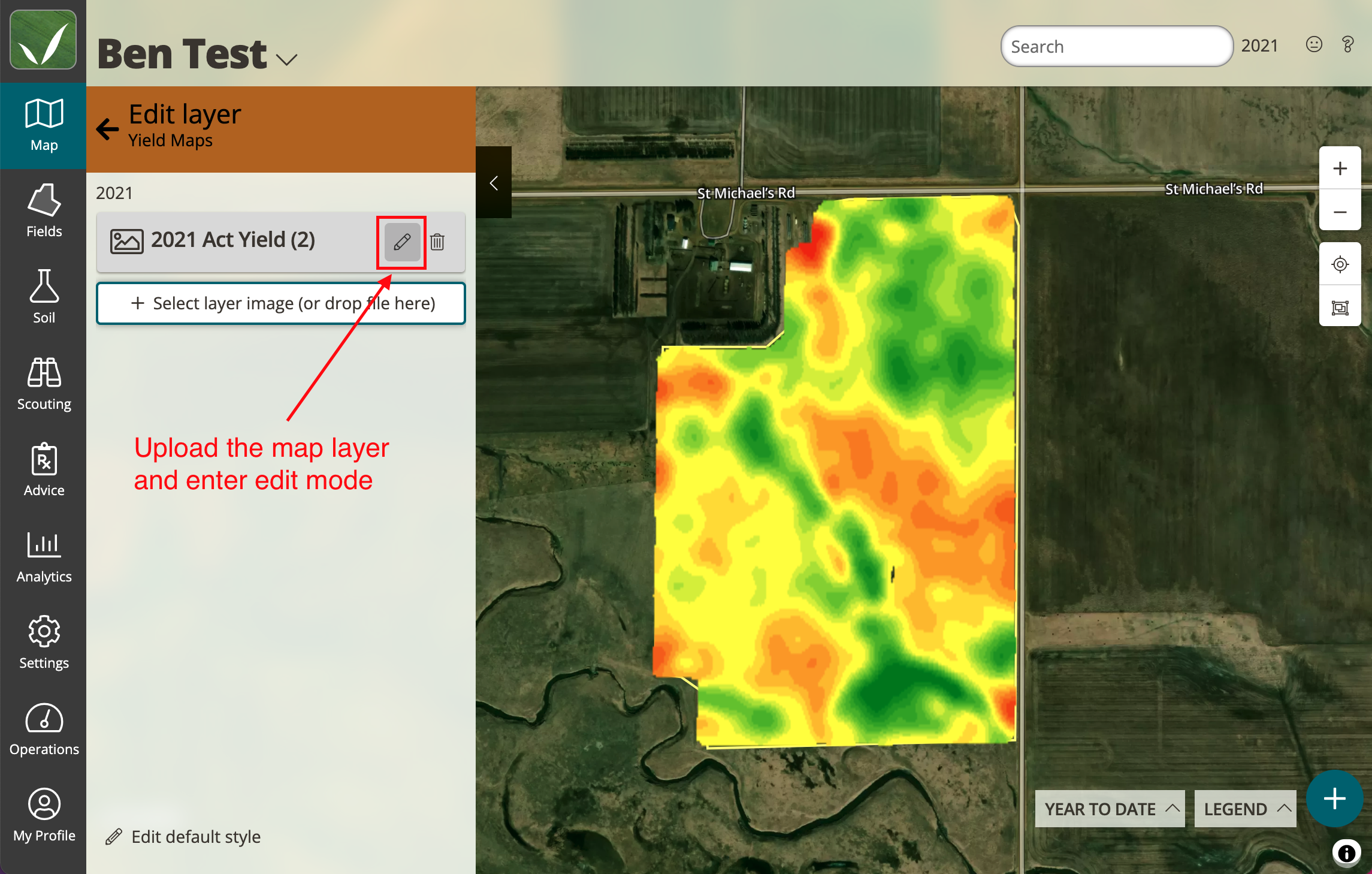1372x874 pixels.
Task: Open My Profile
Action: tap(44, 816)
